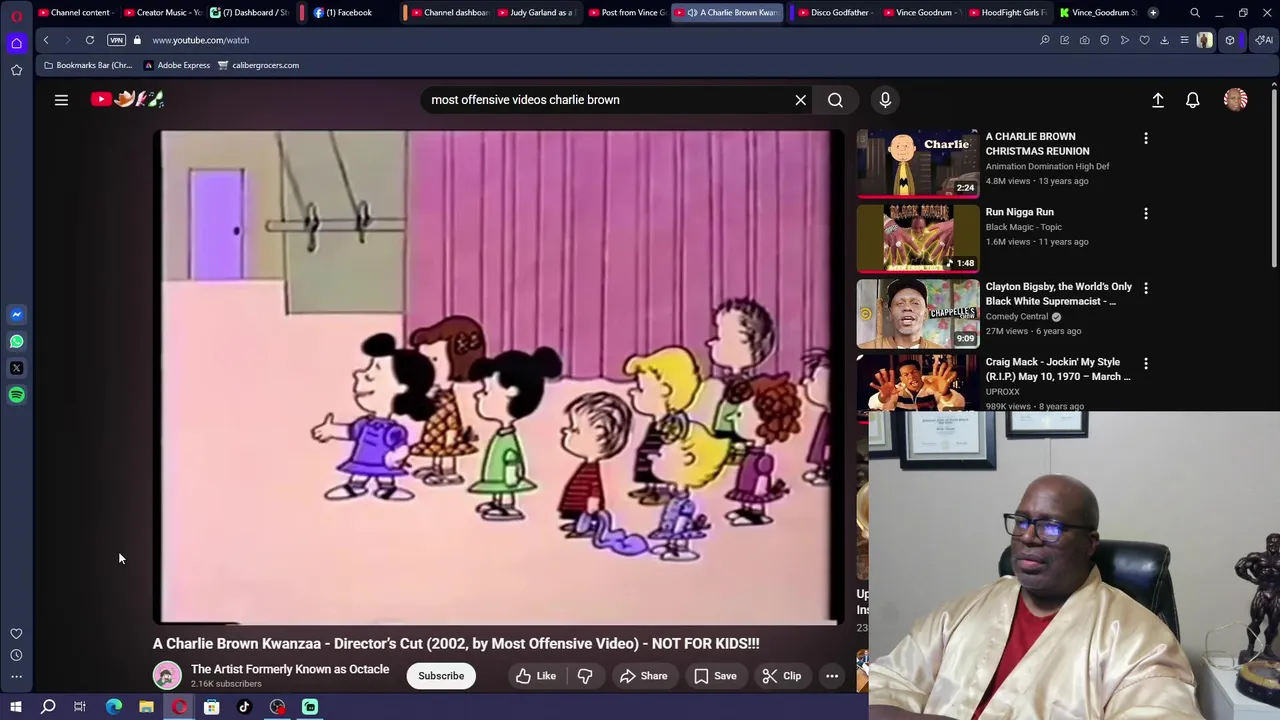The image size is (1280, 720).
Task: Open Opera sidebar bookmarks star icon
Action: pyautogui.click(x=16, y=70)
